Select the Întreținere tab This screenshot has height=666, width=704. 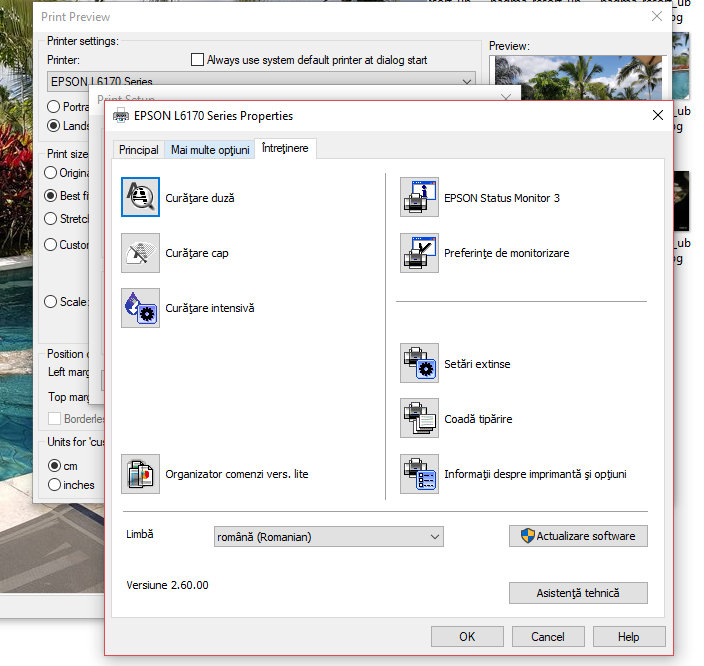(285, 148)
